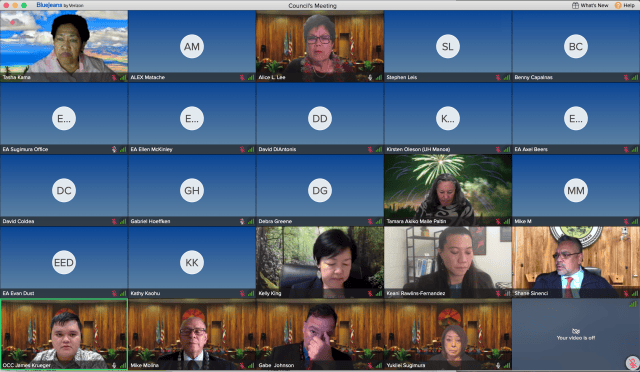
Task: Select the AM avatar for ALEX Matache
Action: pyautogui.click(x=192, y=47)
